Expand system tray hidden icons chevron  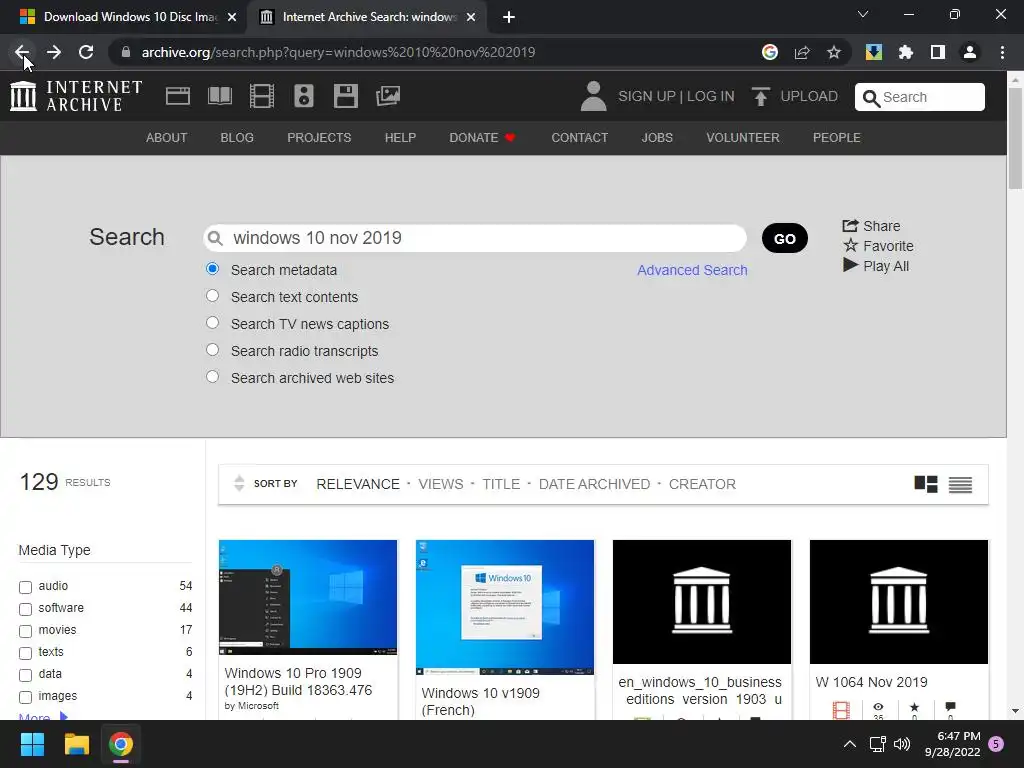point(850,744)
